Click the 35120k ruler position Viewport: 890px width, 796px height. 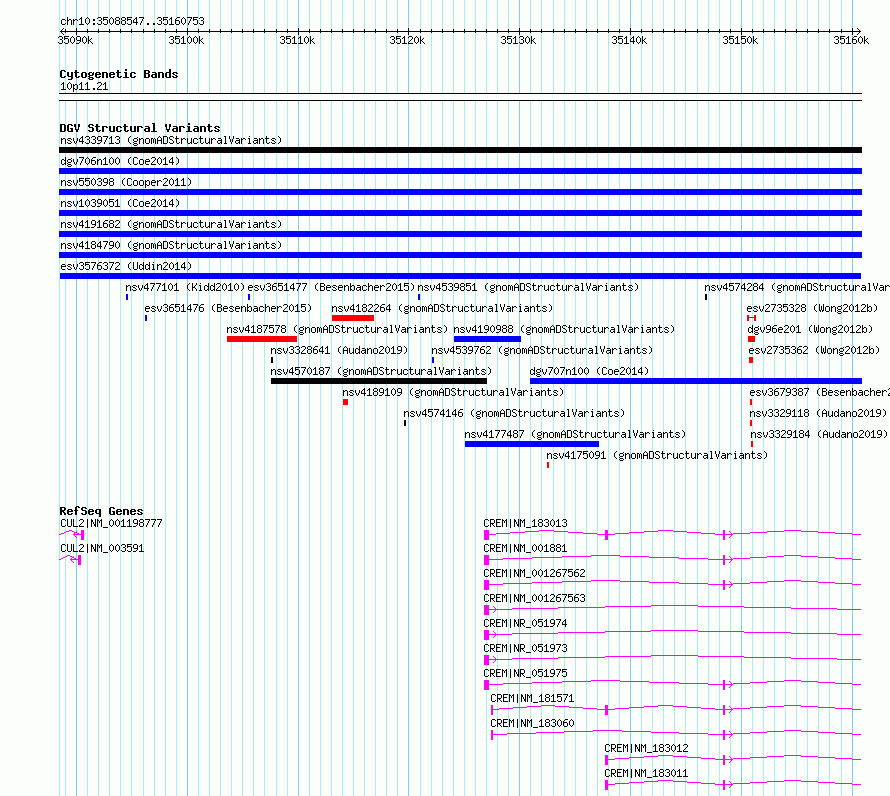(407, 40)
